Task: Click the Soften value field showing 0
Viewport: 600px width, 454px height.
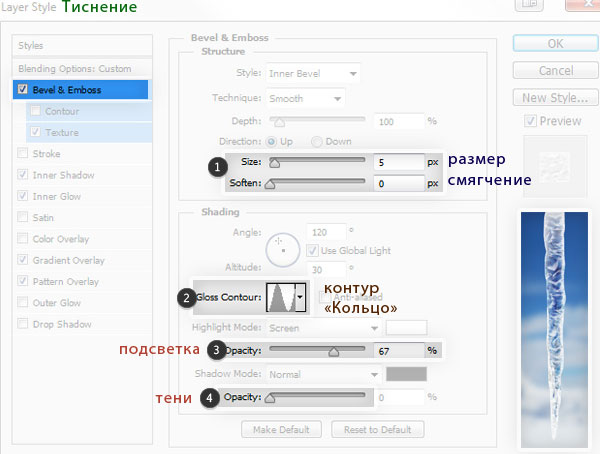Action: point(399,183)
